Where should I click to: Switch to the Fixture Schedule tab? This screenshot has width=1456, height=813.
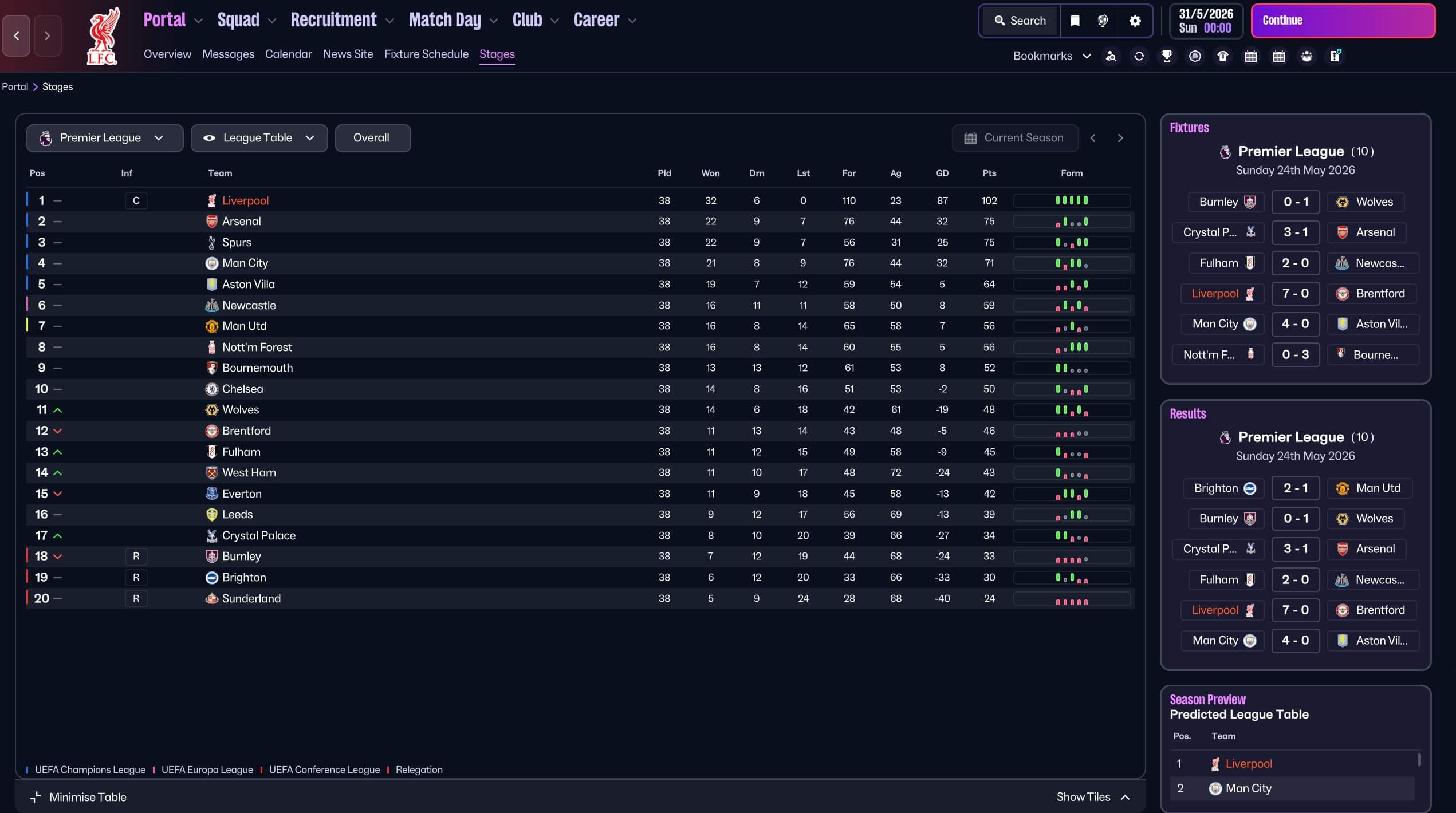(426, 54)
